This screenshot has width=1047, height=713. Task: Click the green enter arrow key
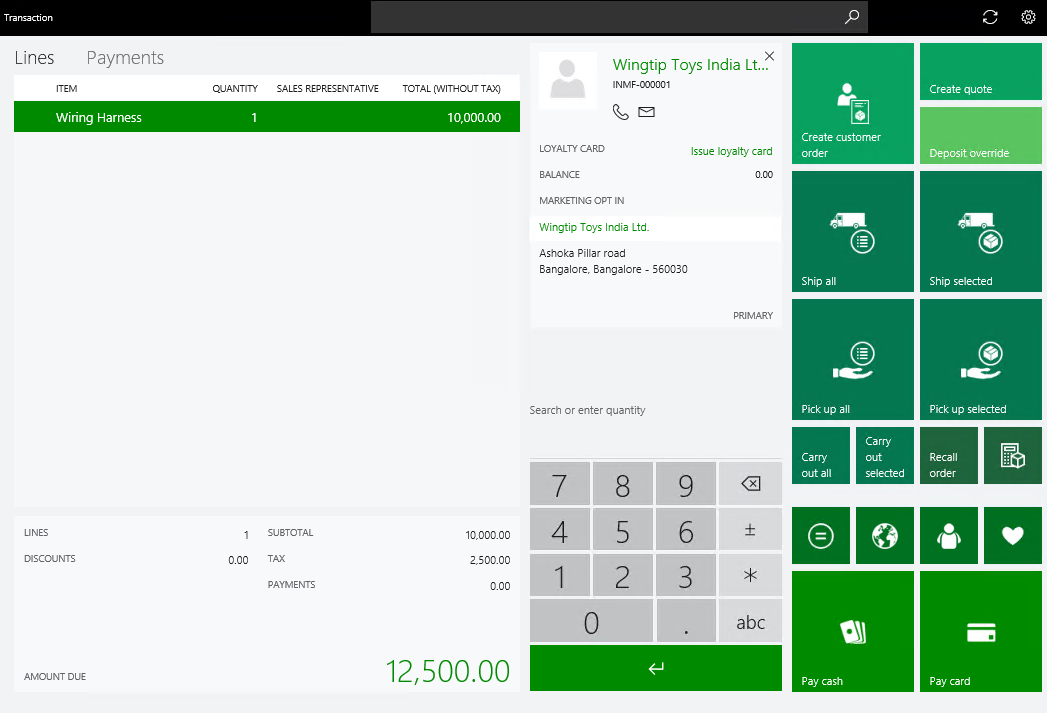[x=656, y=668]
